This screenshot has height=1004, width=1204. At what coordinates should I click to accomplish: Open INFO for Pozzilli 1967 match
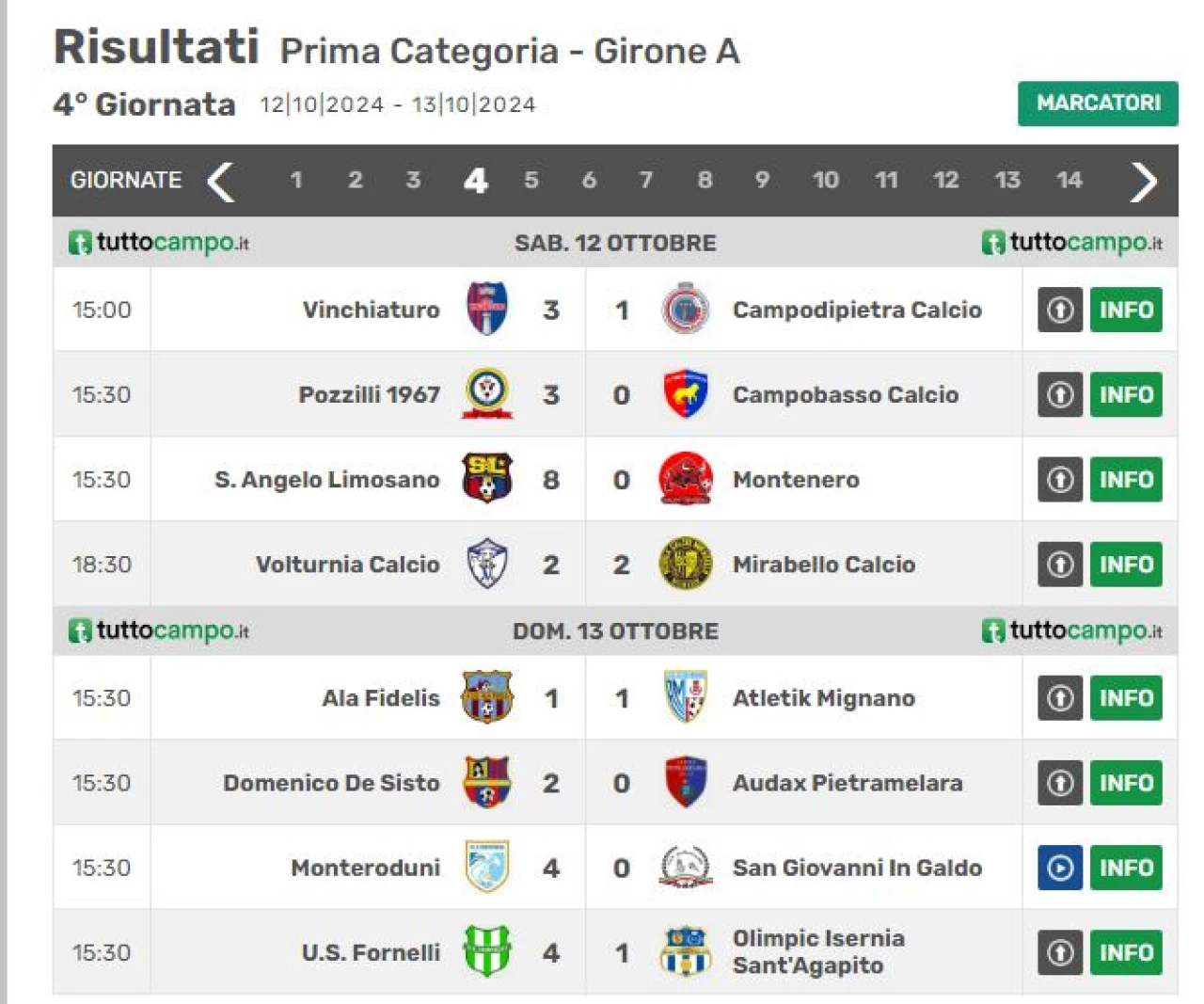tap(1126, 394)
